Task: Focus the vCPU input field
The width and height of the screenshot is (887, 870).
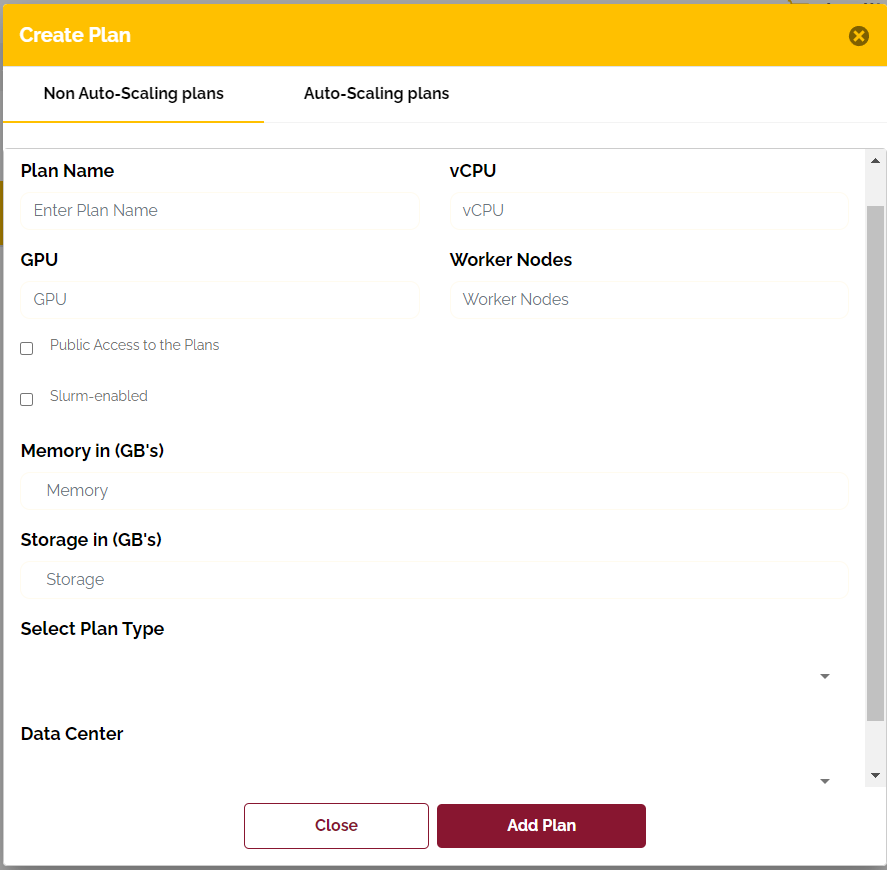Action: click(649, 211)
